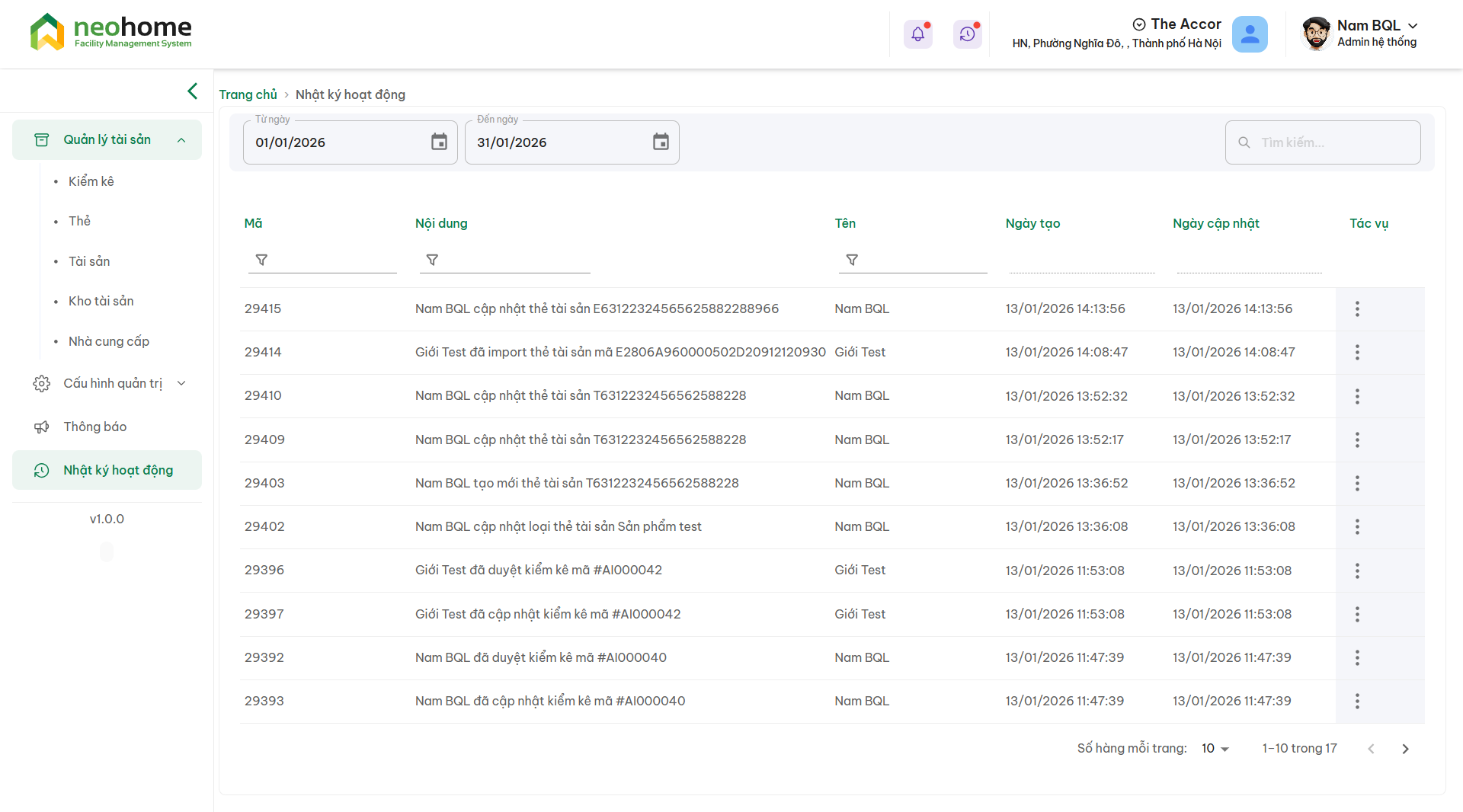Collapse the sidebar with the left arrow
This screenshot has height=812, width=1463.
[x=193, y=91]
